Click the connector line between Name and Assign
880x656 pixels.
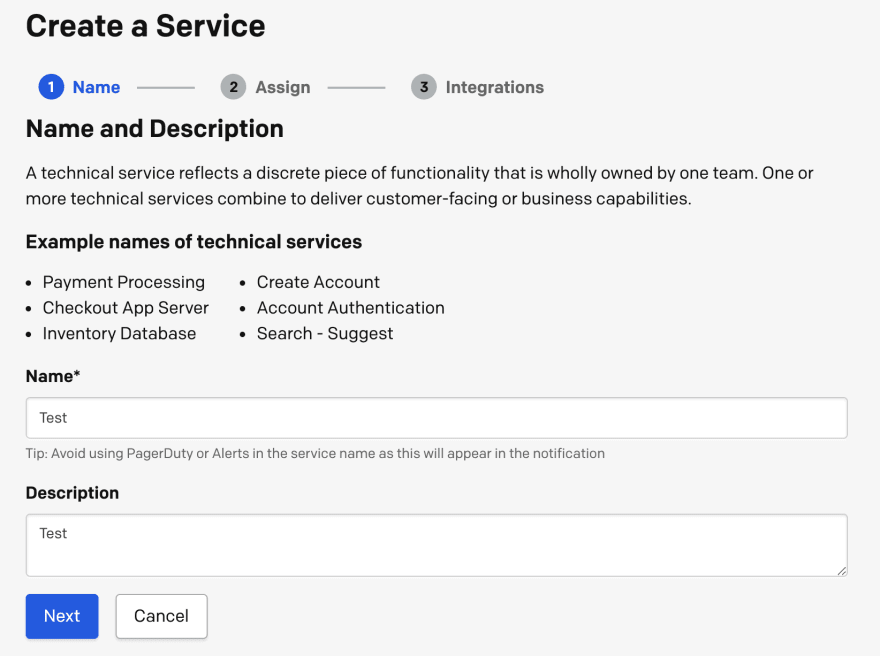(x=165, y=87)
